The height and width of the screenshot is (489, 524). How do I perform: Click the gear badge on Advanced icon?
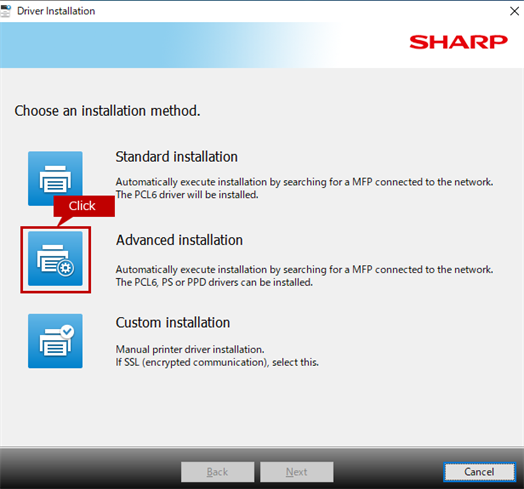[x=66, y=267]
